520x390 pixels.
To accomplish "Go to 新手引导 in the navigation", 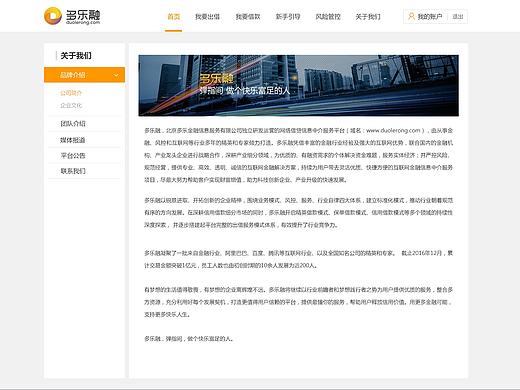I will (288, 17).
